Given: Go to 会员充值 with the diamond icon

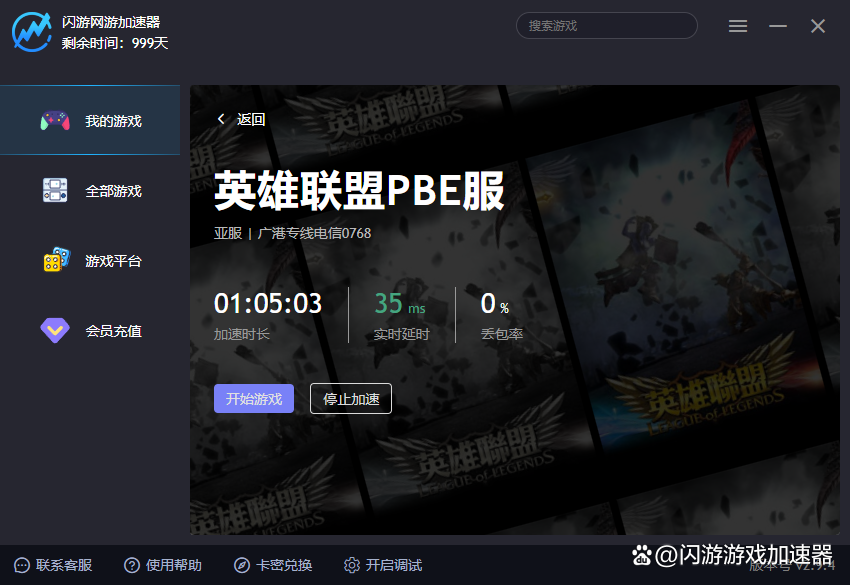Looking at the screenshot, I should [x=90, y=331].
